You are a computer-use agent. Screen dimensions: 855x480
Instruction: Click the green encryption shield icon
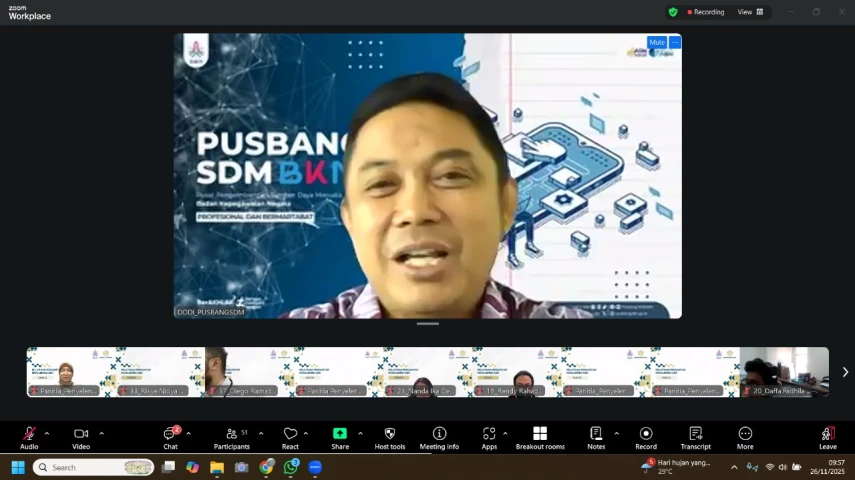tap(673, 12)
